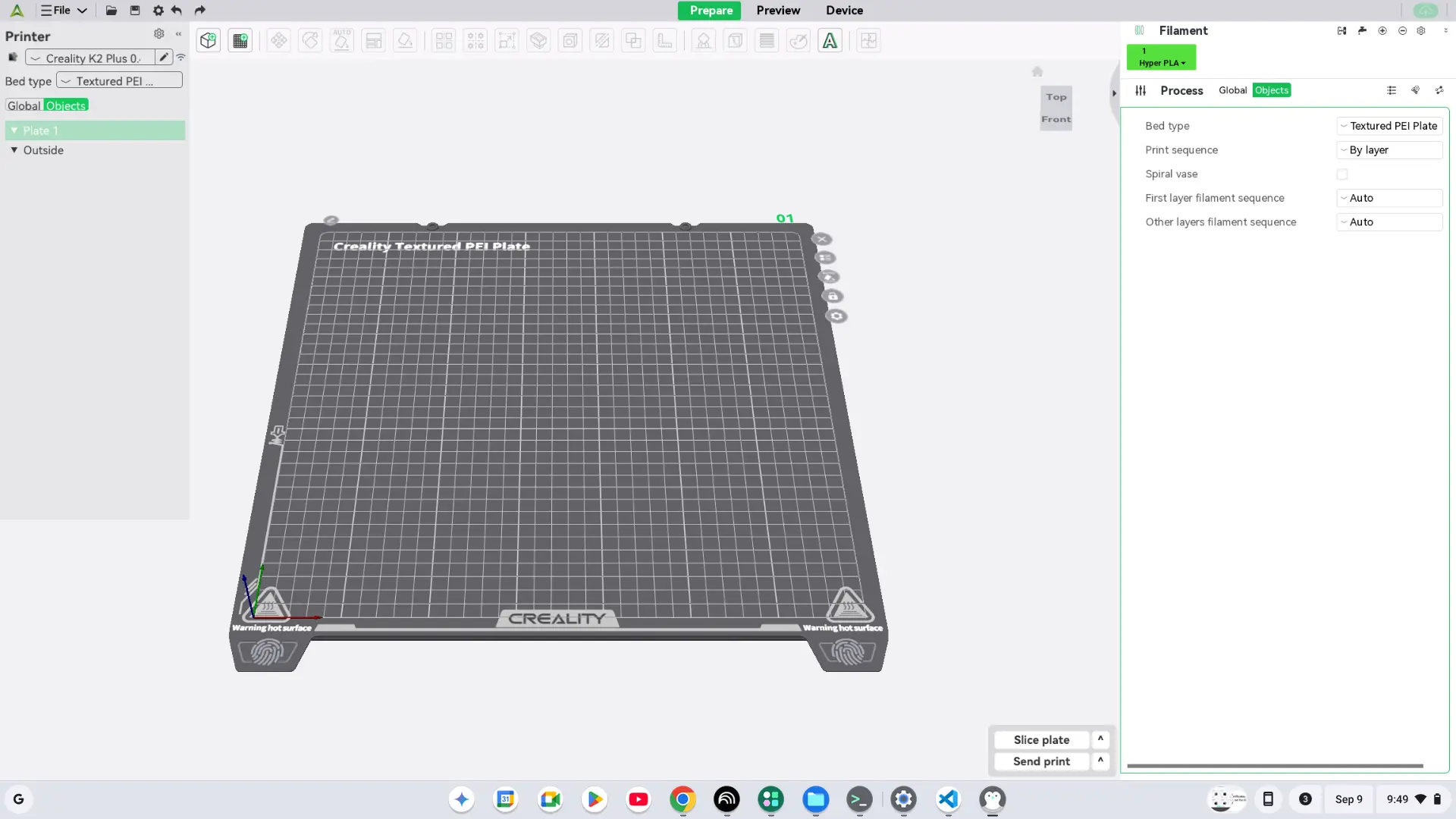Click the remove filament minus icon

[1402, 31]
